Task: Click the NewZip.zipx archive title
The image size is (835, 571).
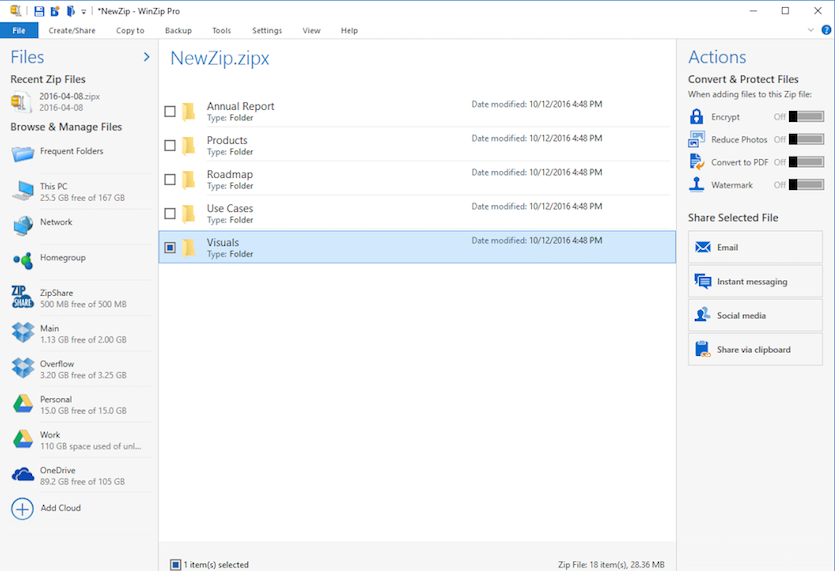Action: pyautogui.click(x=220, y=58)
